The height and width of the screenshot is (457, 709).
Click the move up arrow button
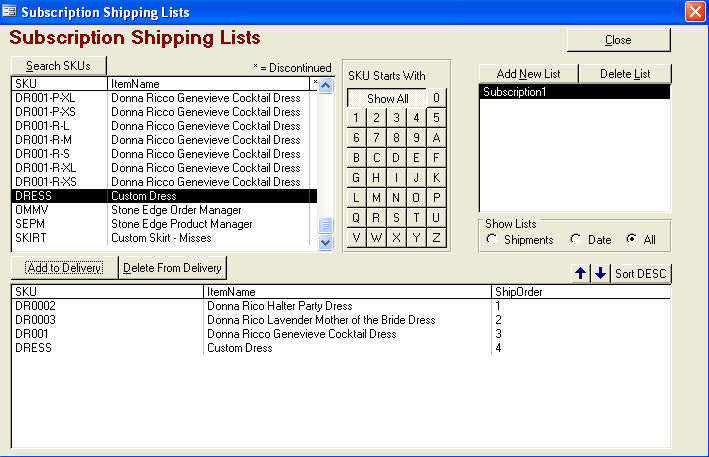pos(581,274)
